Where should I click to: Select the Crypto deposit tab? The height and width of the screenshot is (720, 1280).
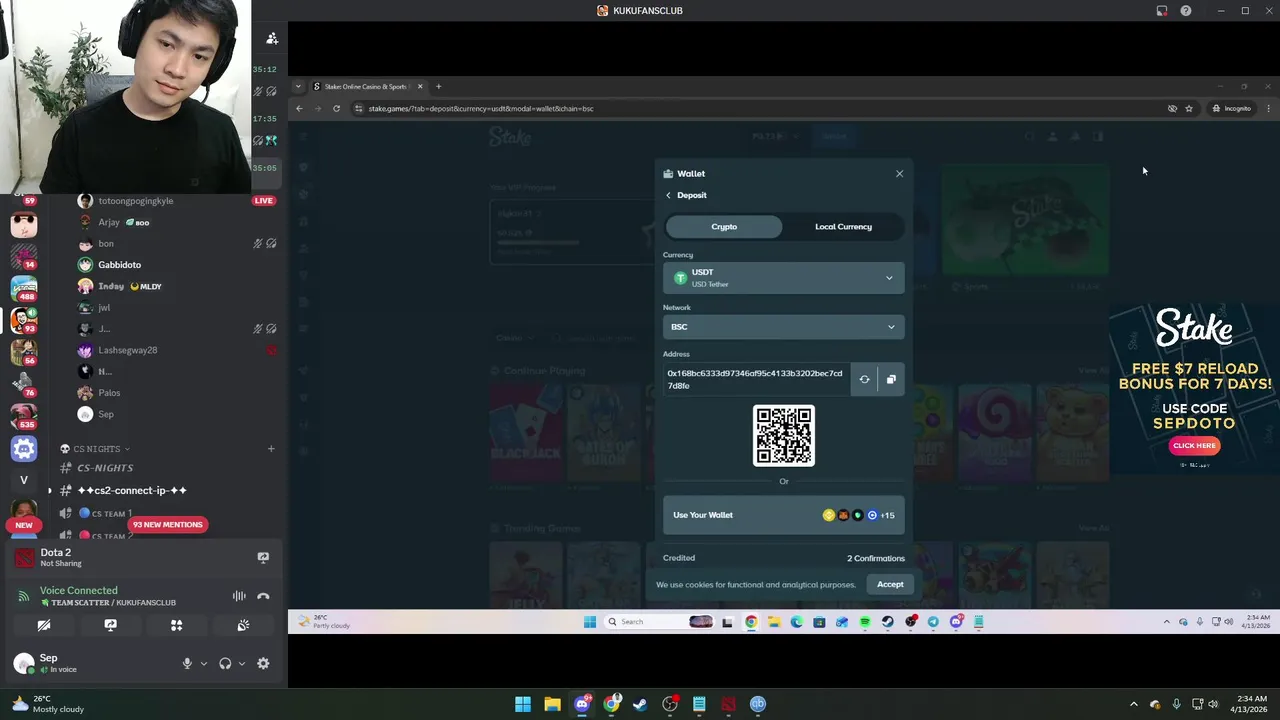point(724,227)
